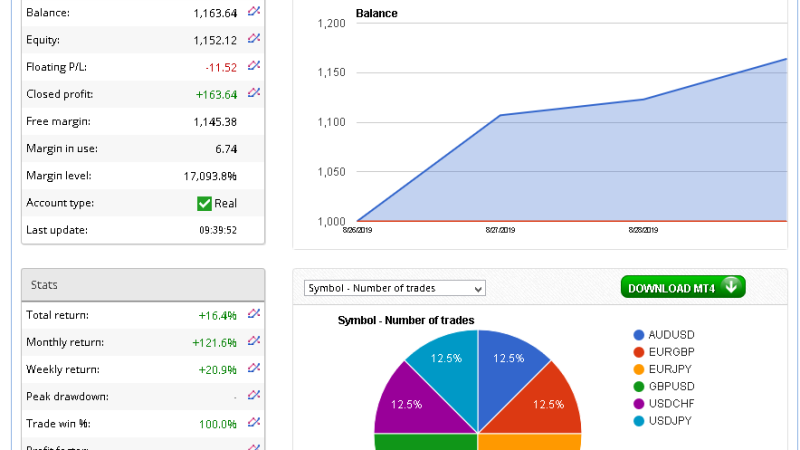This screenshot has width=800, height=450.
Task: Click the chart icon beside Balance
Action: point(254,12)
